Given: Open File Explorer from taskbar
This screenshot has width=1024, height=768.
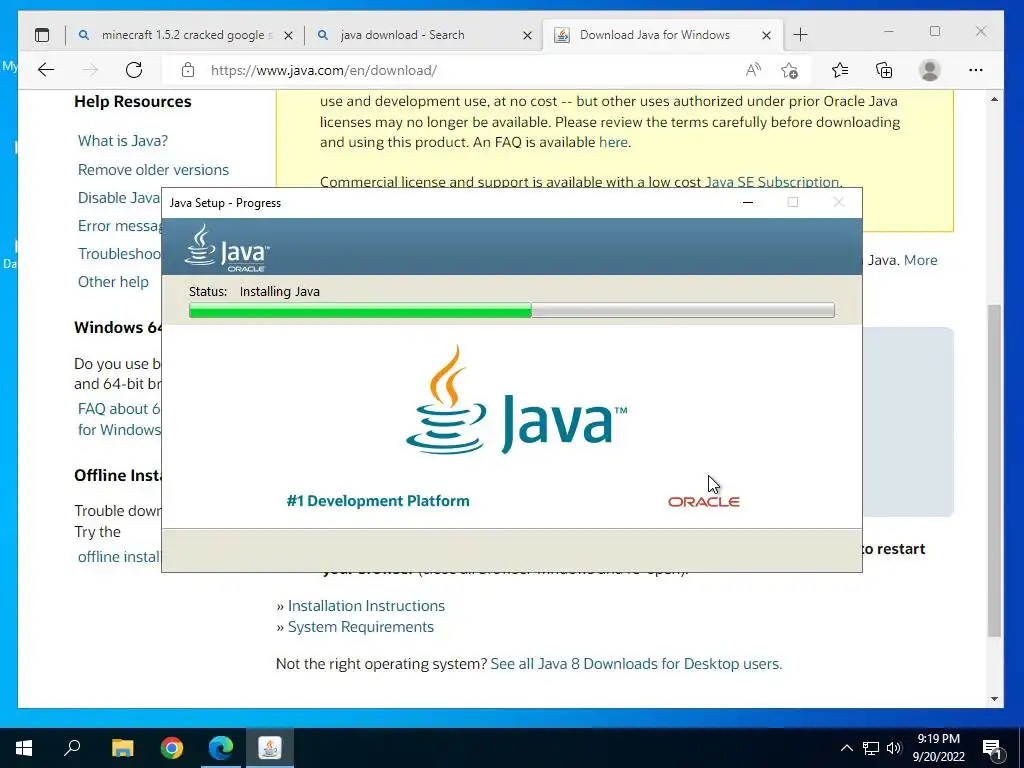Looking at the screenshot, I should coord(122,748).
